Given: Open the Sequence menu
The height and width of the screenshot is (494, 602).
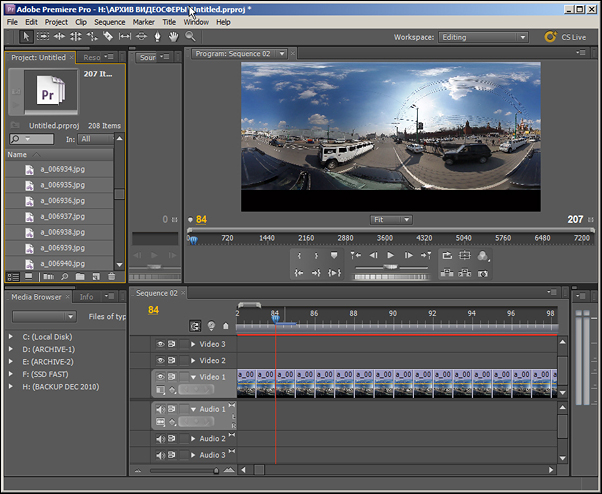Looking at the screenshot, I should [x=109, y=21].
